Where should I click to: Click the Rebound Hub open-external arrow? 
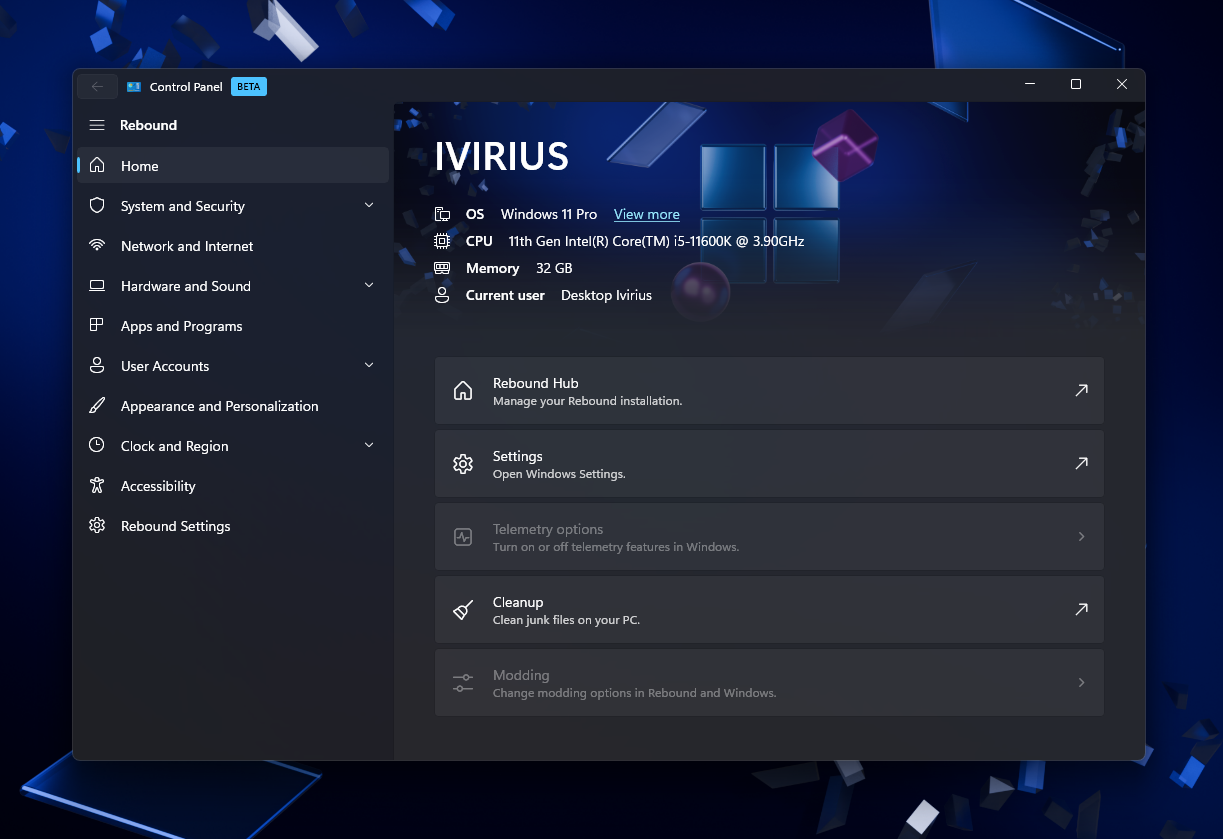1081,391
